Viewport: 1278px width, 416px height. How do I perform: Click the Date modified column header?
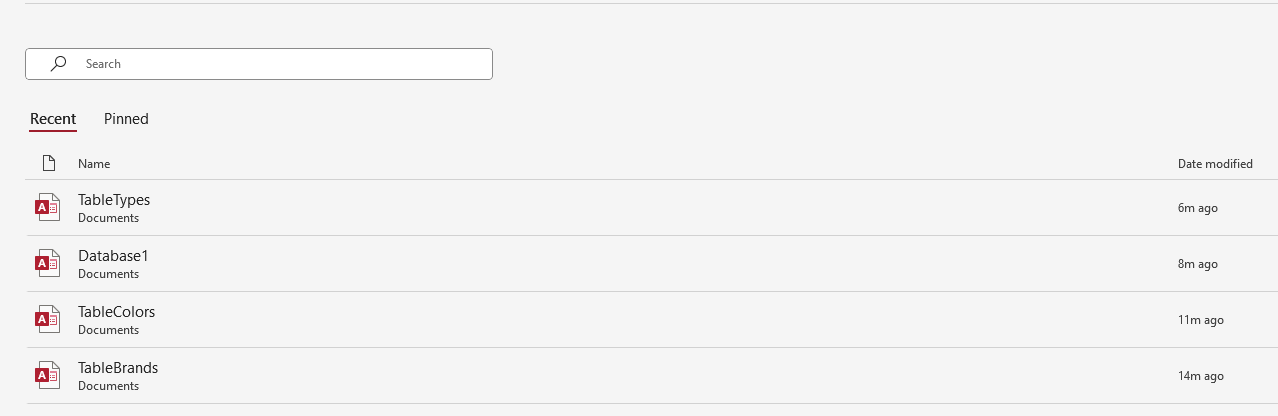coord(1215,164)
